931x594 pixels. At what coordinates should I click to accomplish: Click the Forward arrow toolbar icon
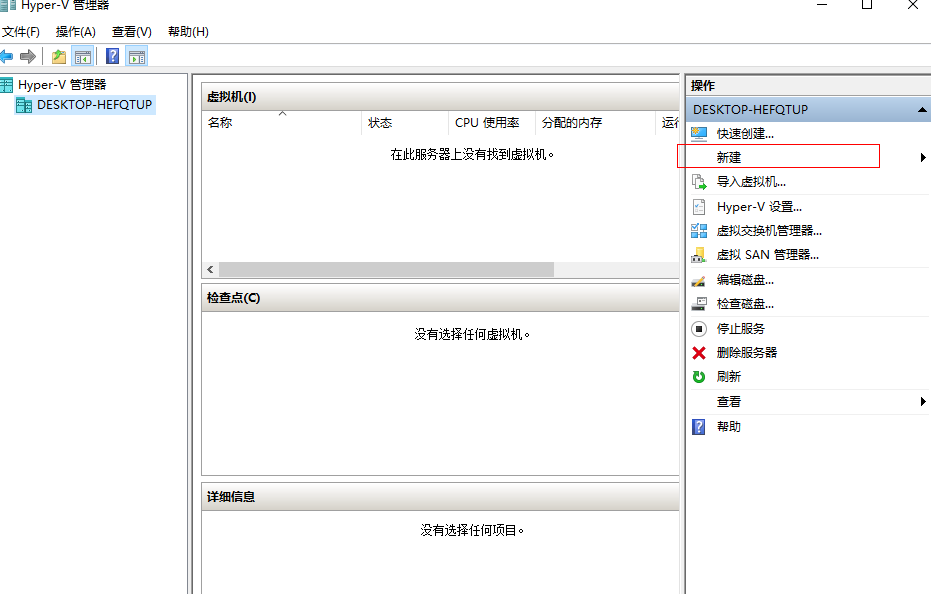(x=27, y=56)
